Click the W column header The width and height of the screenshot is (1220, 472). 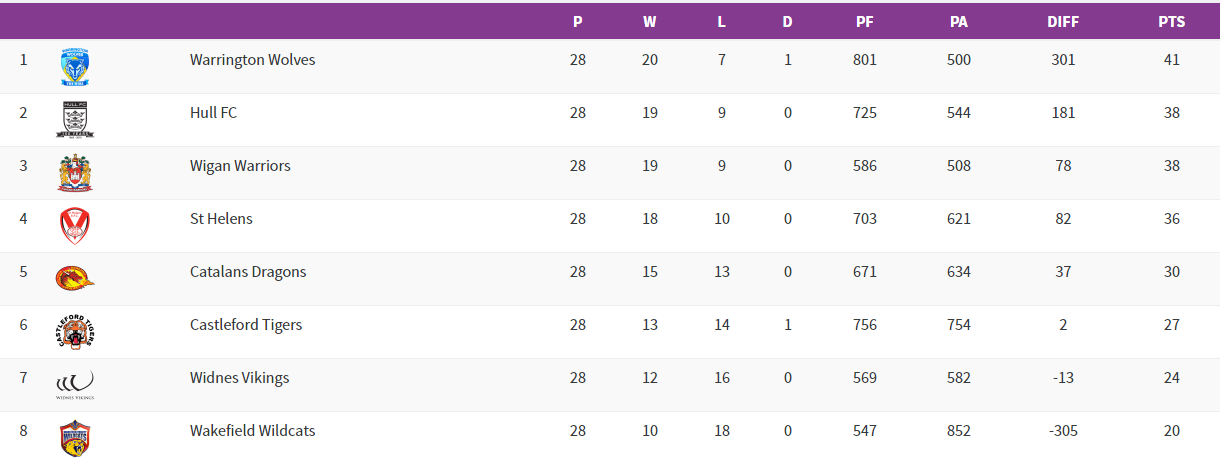[x=650, y=21]
